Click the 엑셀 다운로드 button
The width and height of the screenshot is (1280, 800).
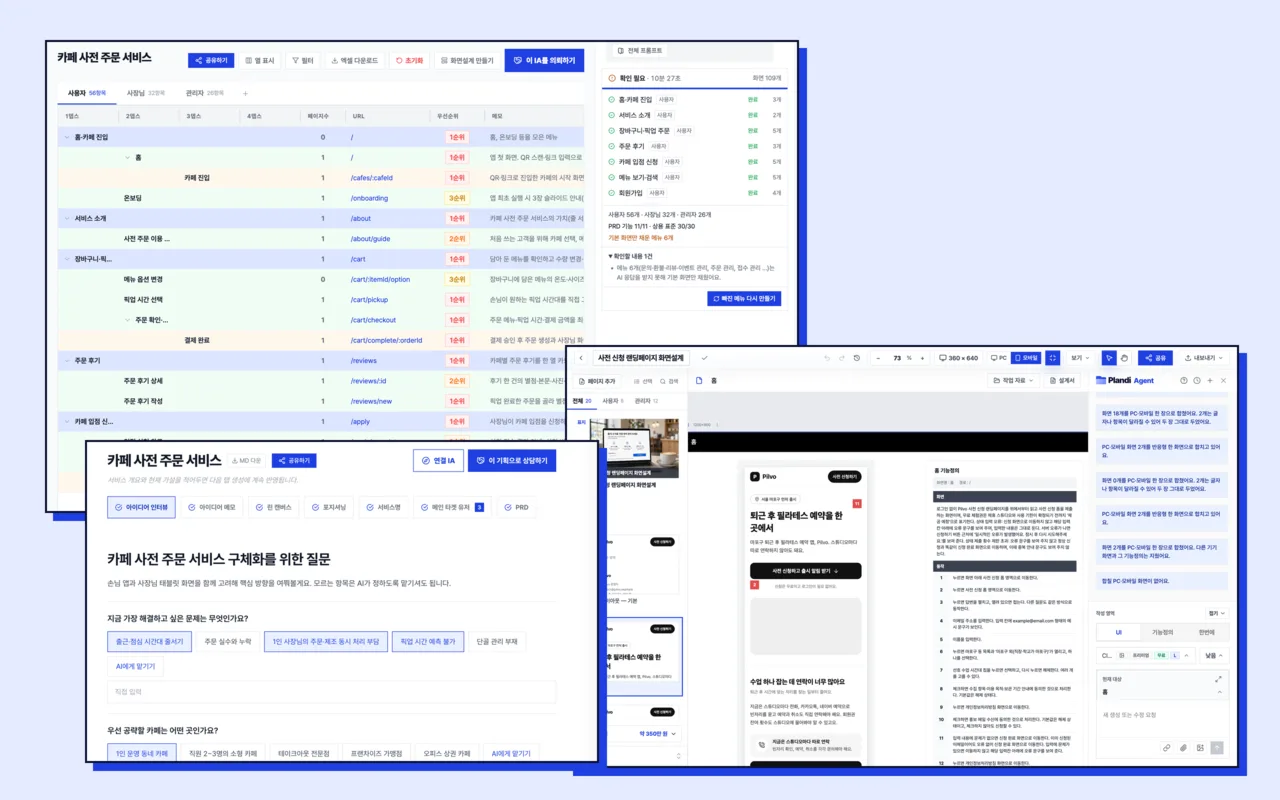pyautogui.click(x=354, y=60)
